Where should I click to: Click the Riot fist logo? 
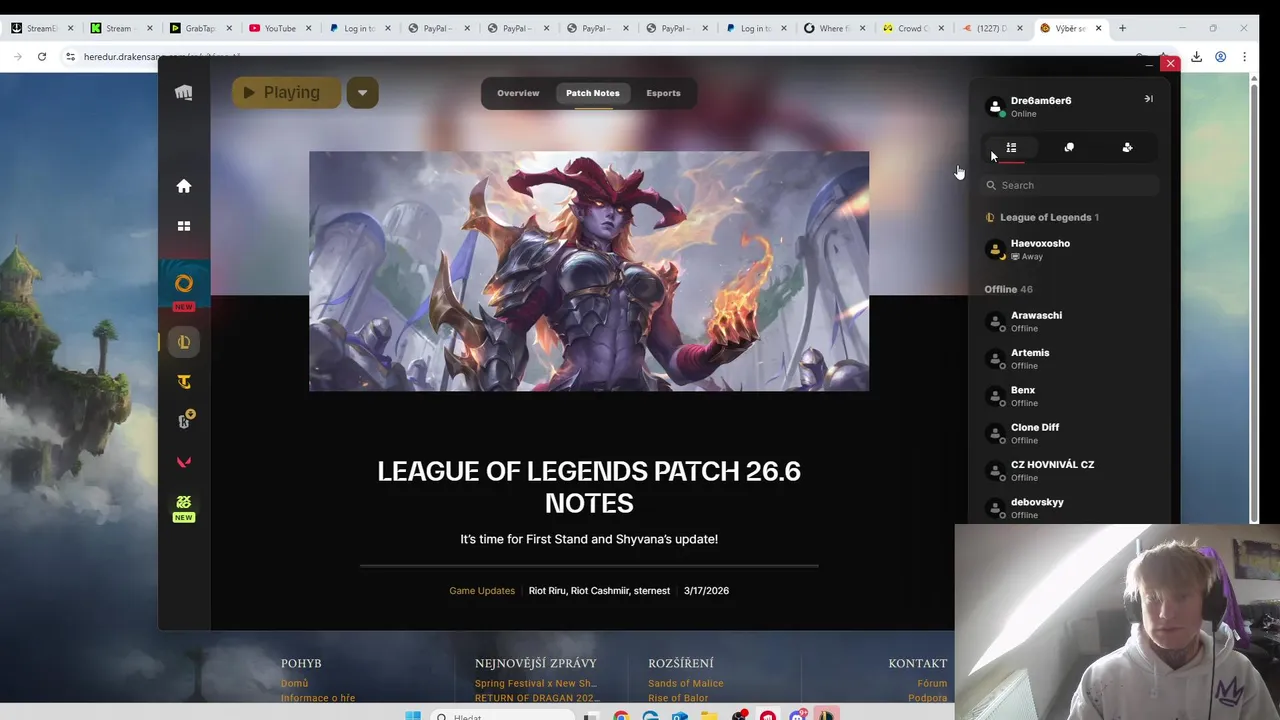[184, 93]
